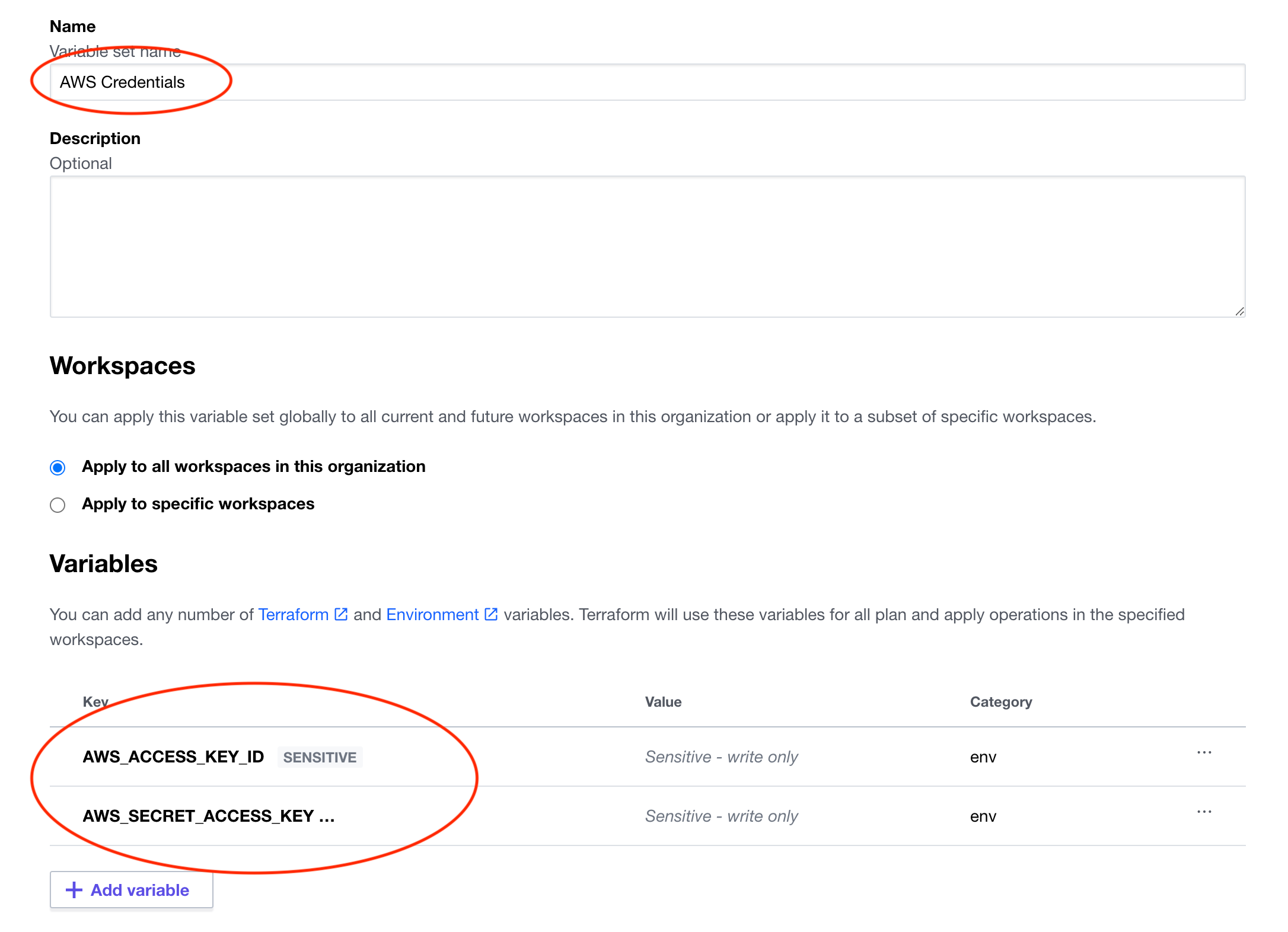Click the external-link icon next to Terraform
This screenshot has width=1288, height=932.
coord(341,614)
